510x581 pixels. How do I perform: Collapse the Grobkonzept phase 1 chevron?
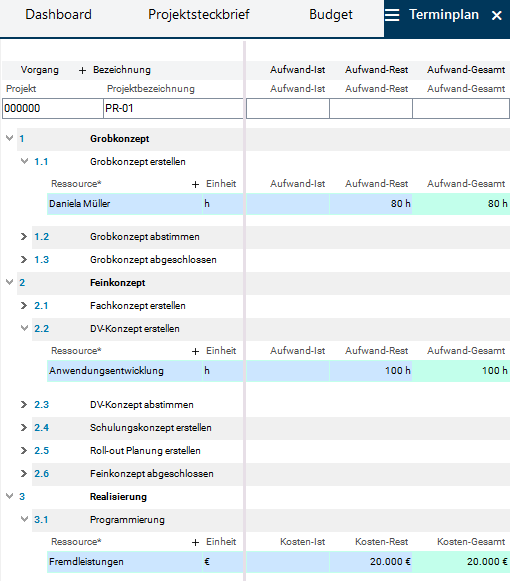[x=10, y=138]
